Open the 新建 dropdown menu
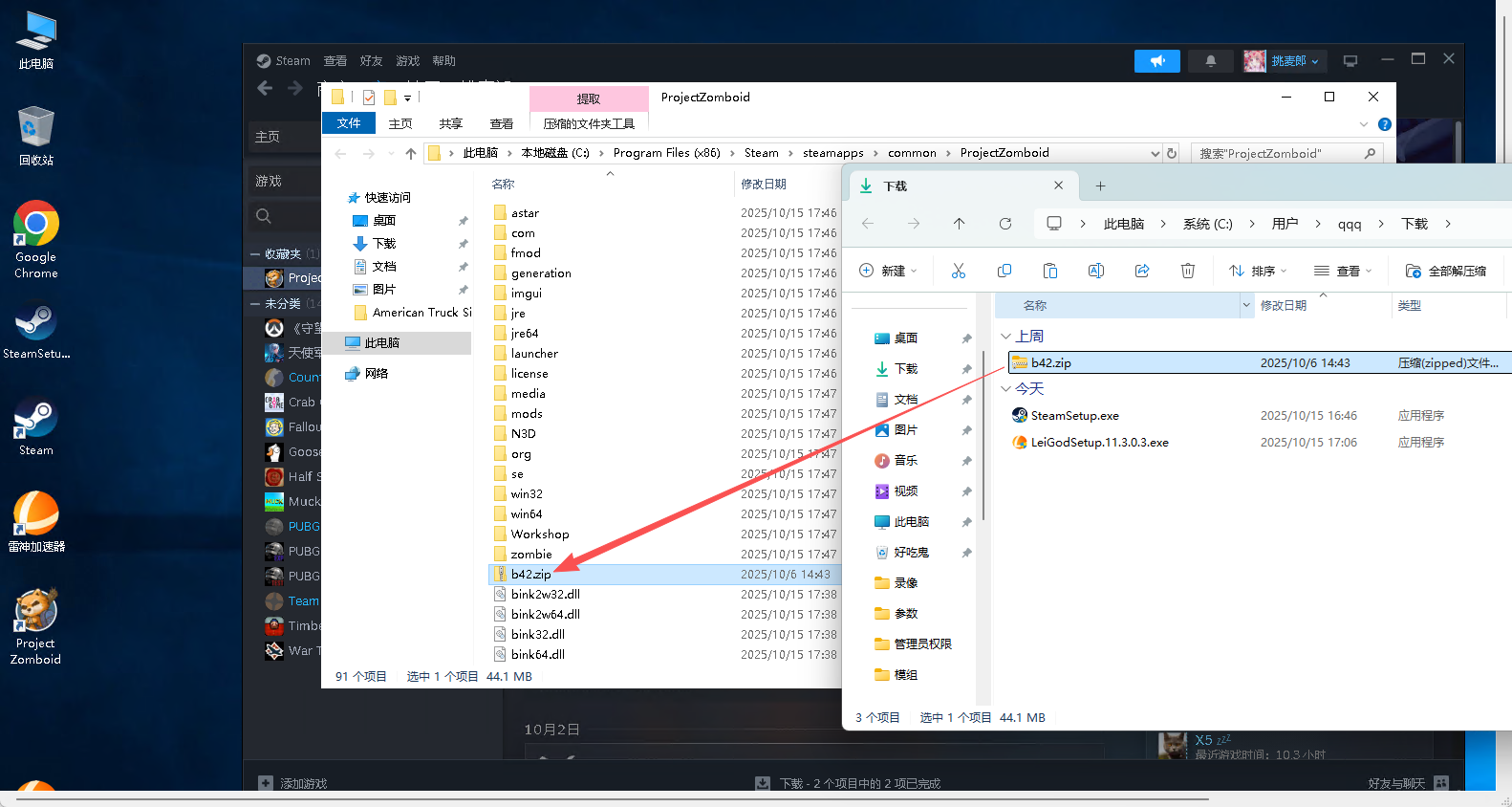 pos(888,271)
